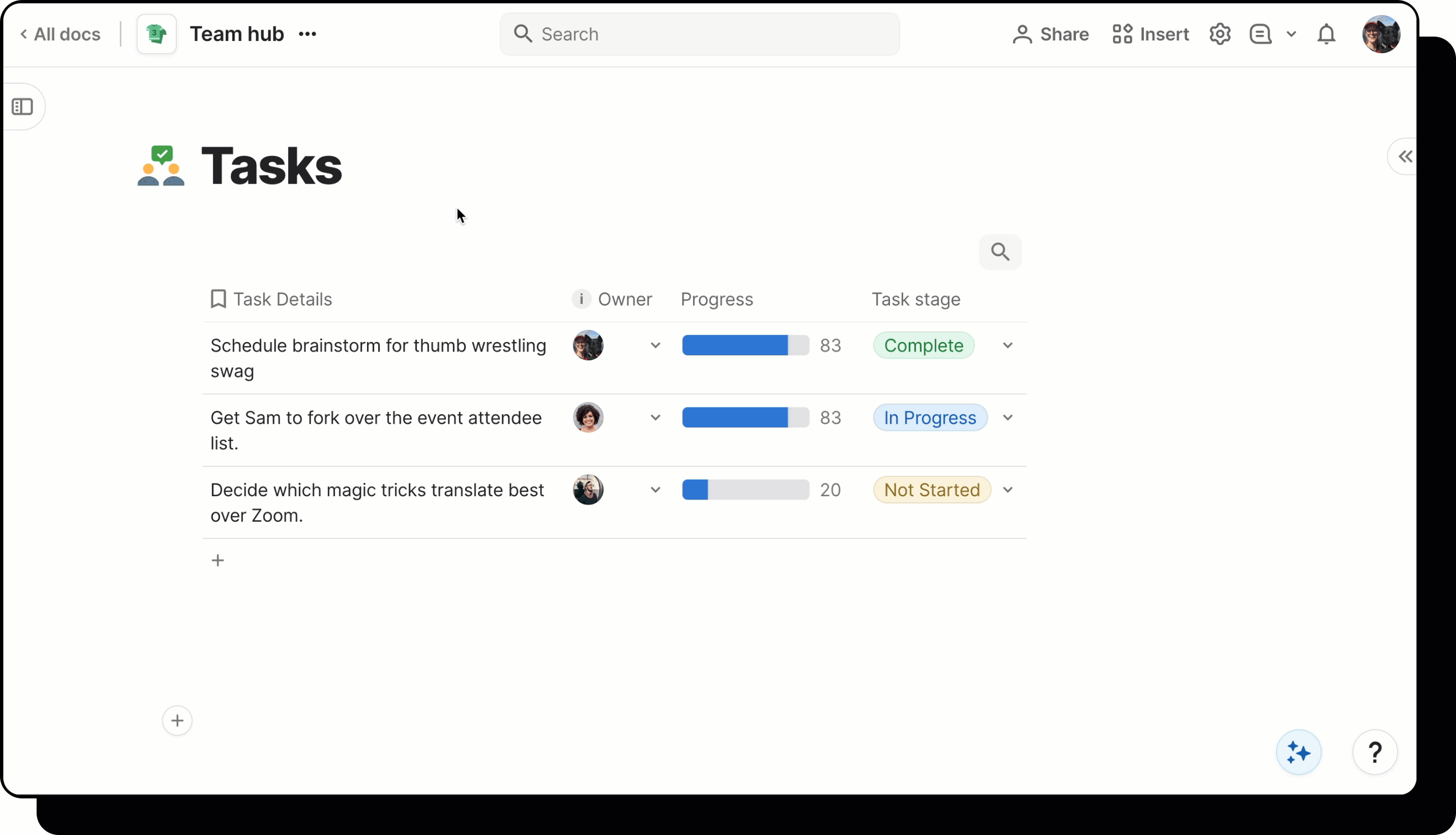Expand the right panel double-chevron
This screenshot has width=1456, height=835.
click(x=1404, y=156)
